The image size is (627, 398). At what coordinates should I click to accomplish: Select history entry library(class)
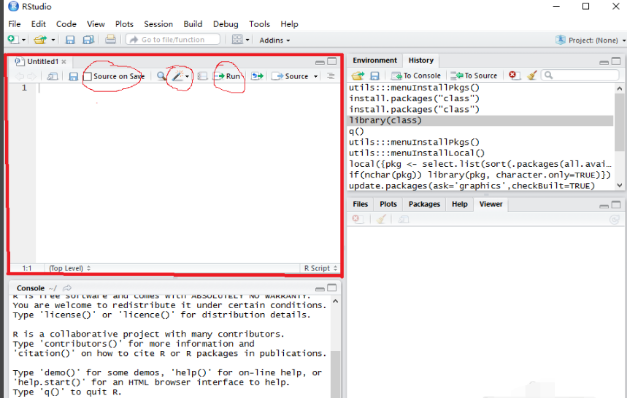(481, 120)
